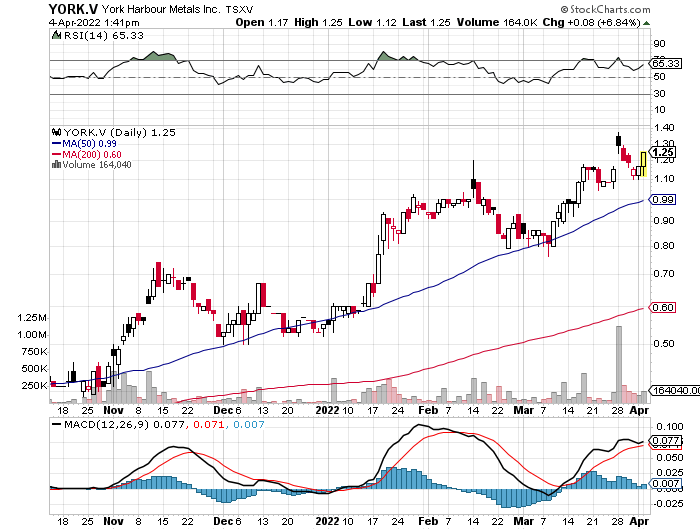The image size is (700, 530).
Task: Click the 0.60 MA(200) price tag
Action: tap(663, 308)
